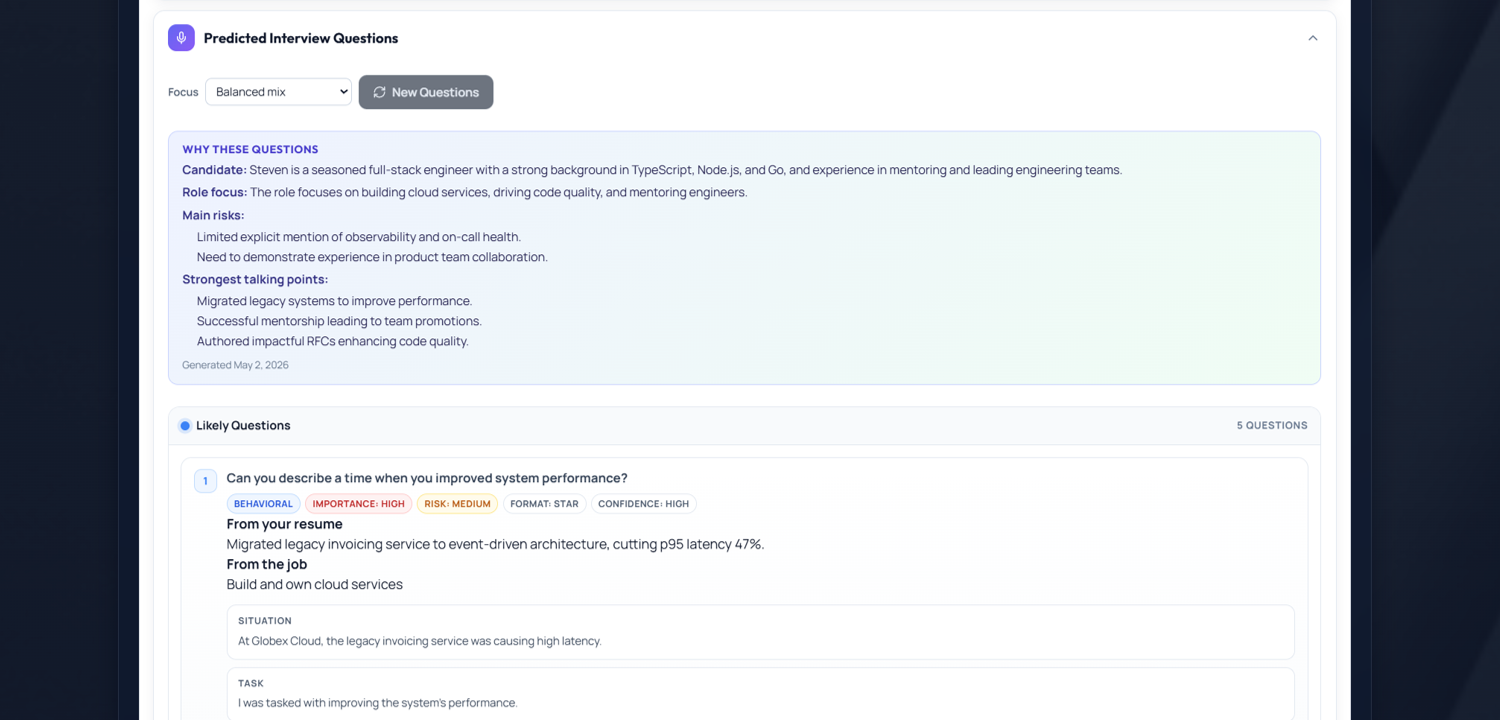Screen dimensions: 1500x720
Task: Select the resume line about p95 latency
Action: click(x=495, y=544)
